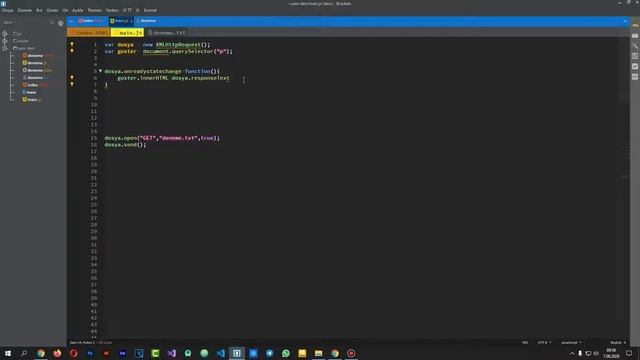This screenshot has height=360, width=640.
Task: Open the working files dropdown in the sidebar header
Action: [9, 22]
